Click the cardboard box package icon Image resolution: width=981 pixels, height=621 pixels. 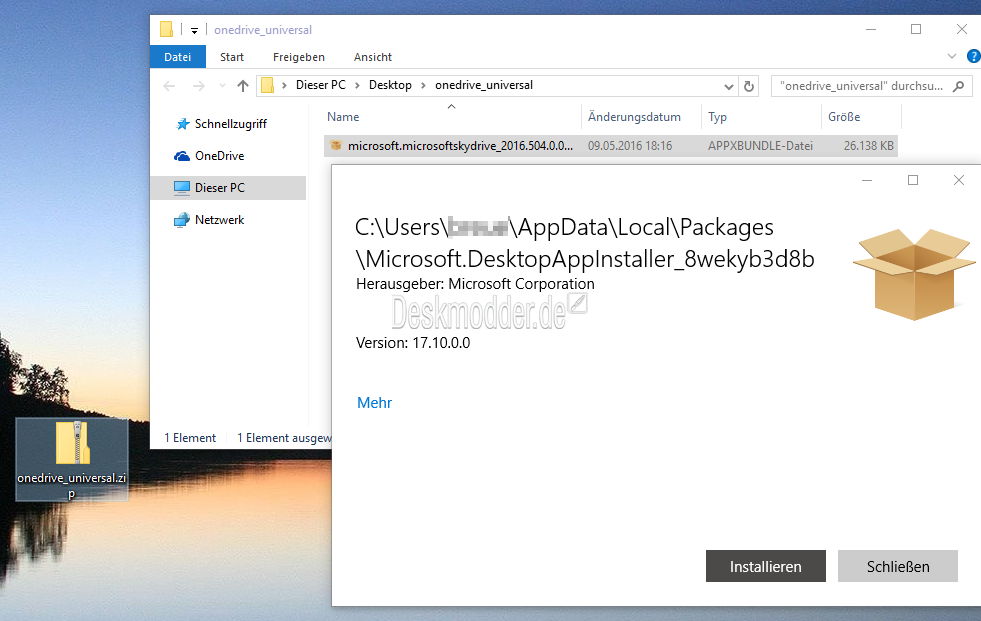[914, 275]
